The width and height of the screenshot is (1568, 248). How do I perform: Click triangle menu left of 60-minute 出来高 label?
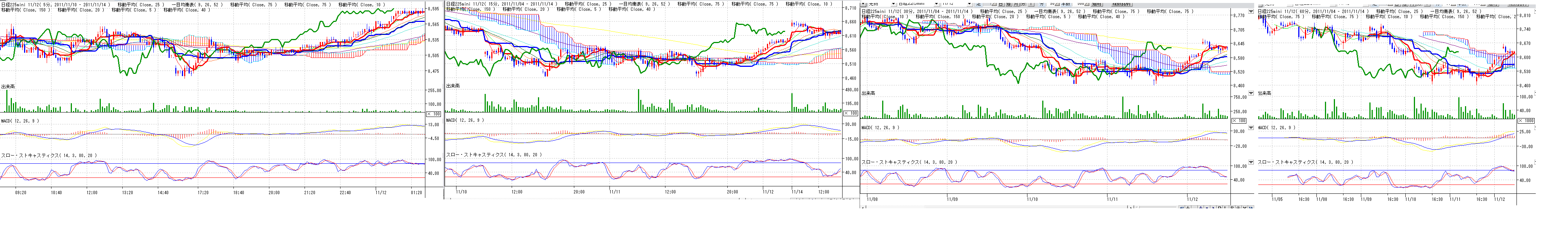point(1251,93)
